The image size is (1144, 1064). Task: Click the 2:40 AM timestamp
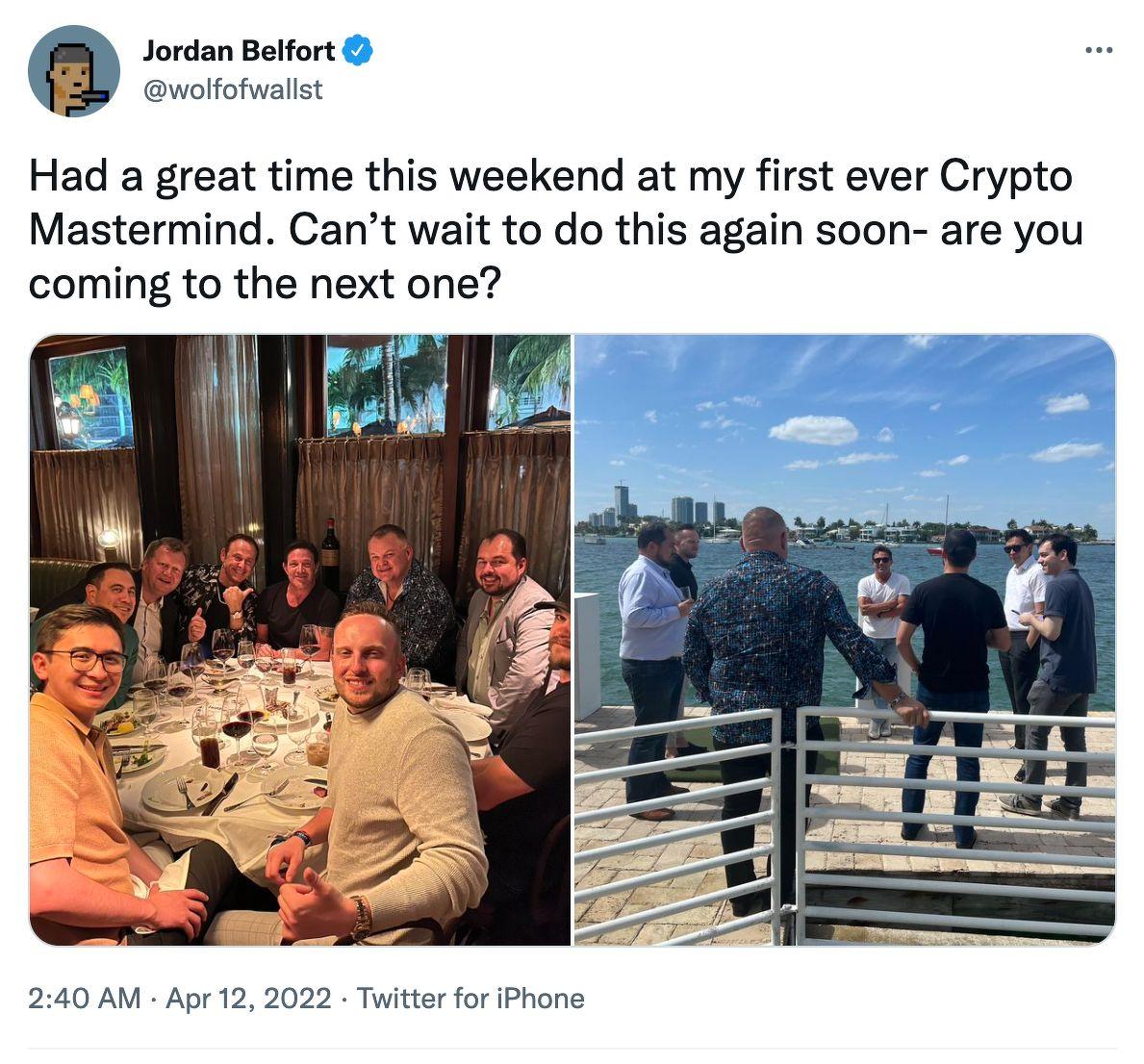click(84, 998)
